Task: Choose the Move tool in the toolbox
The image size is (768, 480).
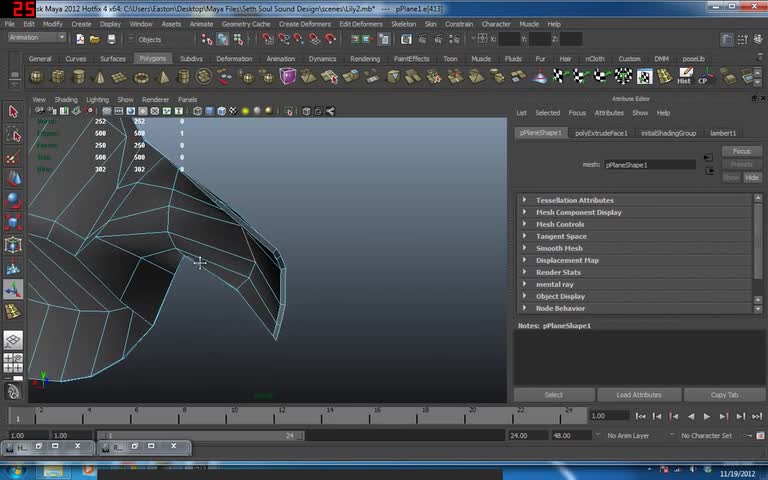Action: [13, 178]
